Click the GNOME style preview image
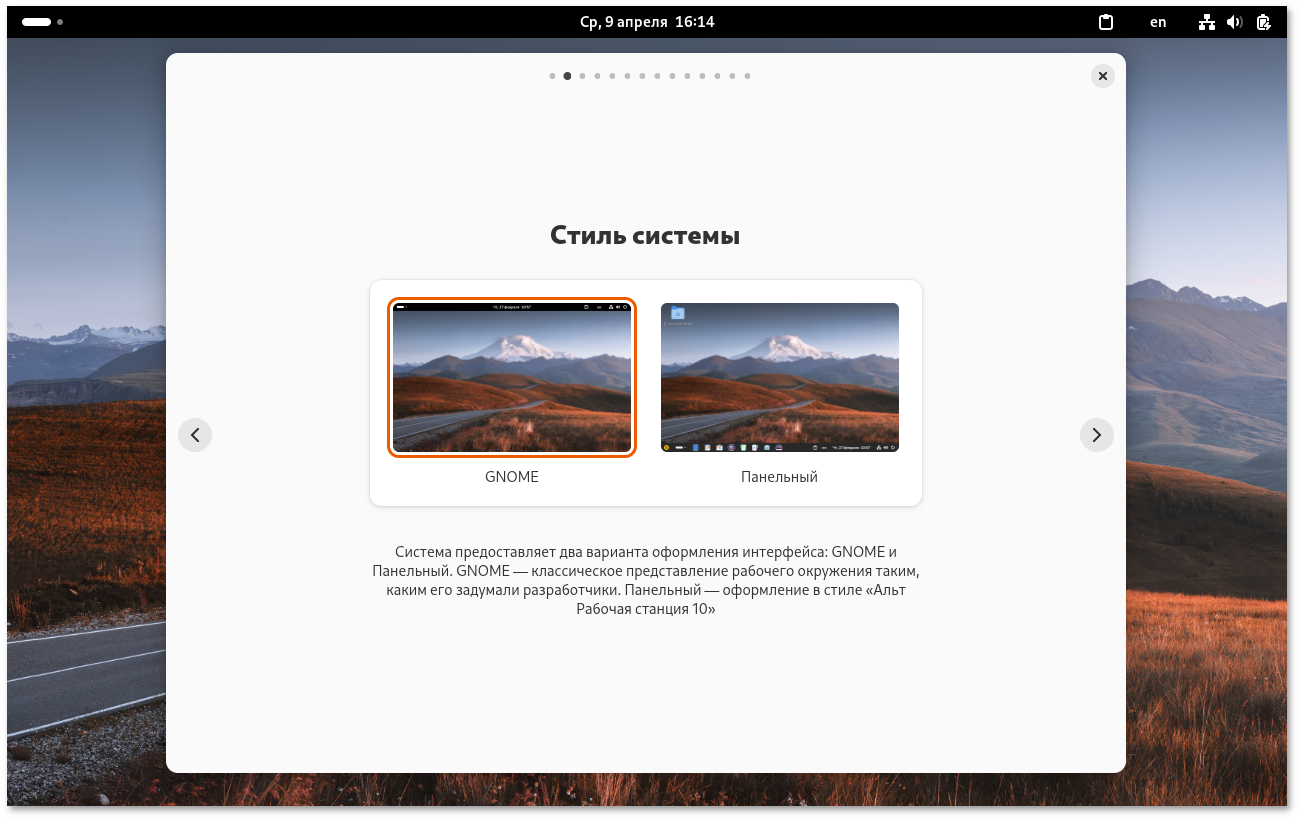Image resolution: width=1300 pixels, height=820 pixels. pos(512,377)
